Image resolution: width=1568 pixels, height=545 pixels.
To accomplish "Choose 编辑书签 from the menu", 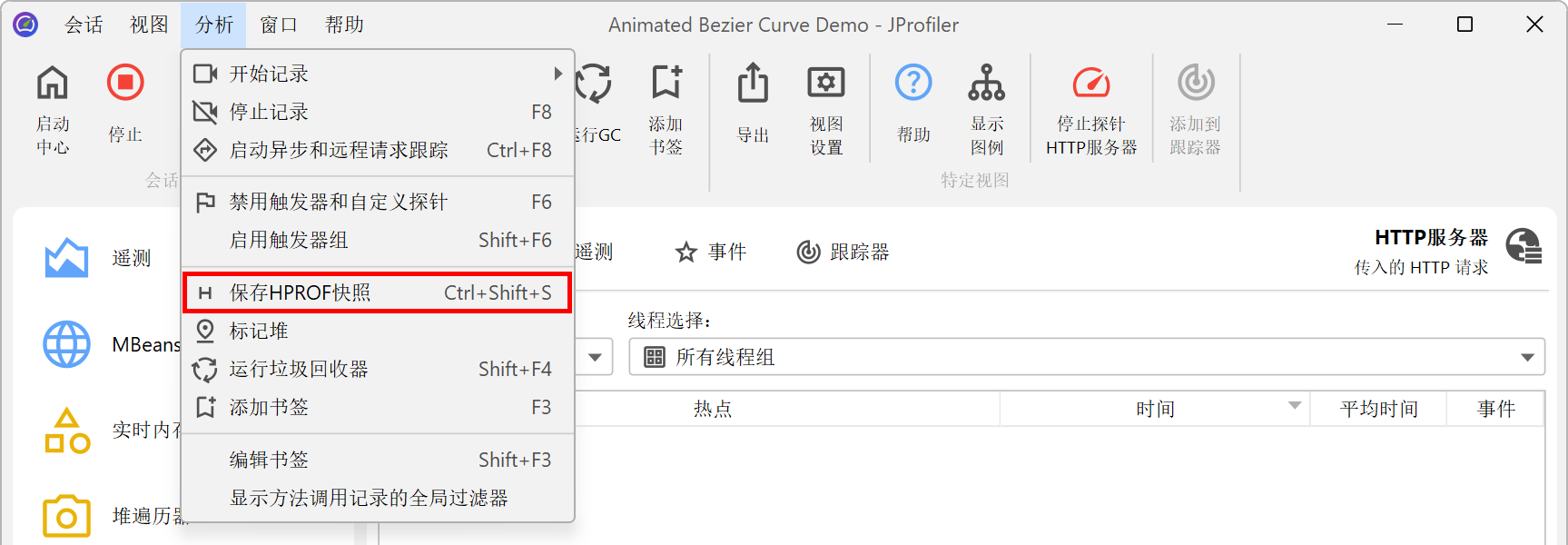I will [378, 460].
